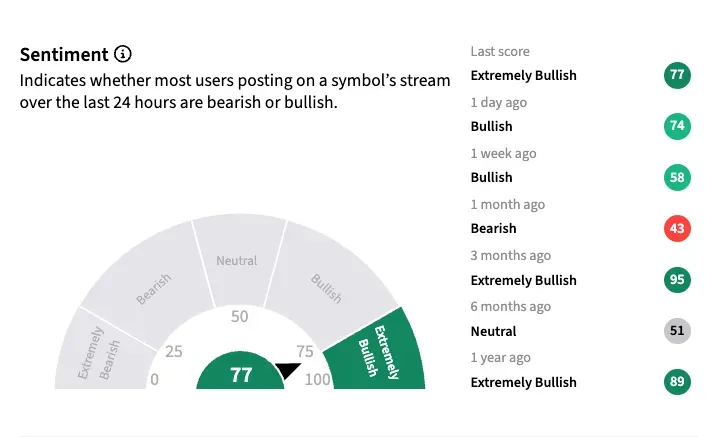This screenshot has height=437, width=706.
Task: Click the 74 score badge for 1 day ago
Action: click(677, 127)
